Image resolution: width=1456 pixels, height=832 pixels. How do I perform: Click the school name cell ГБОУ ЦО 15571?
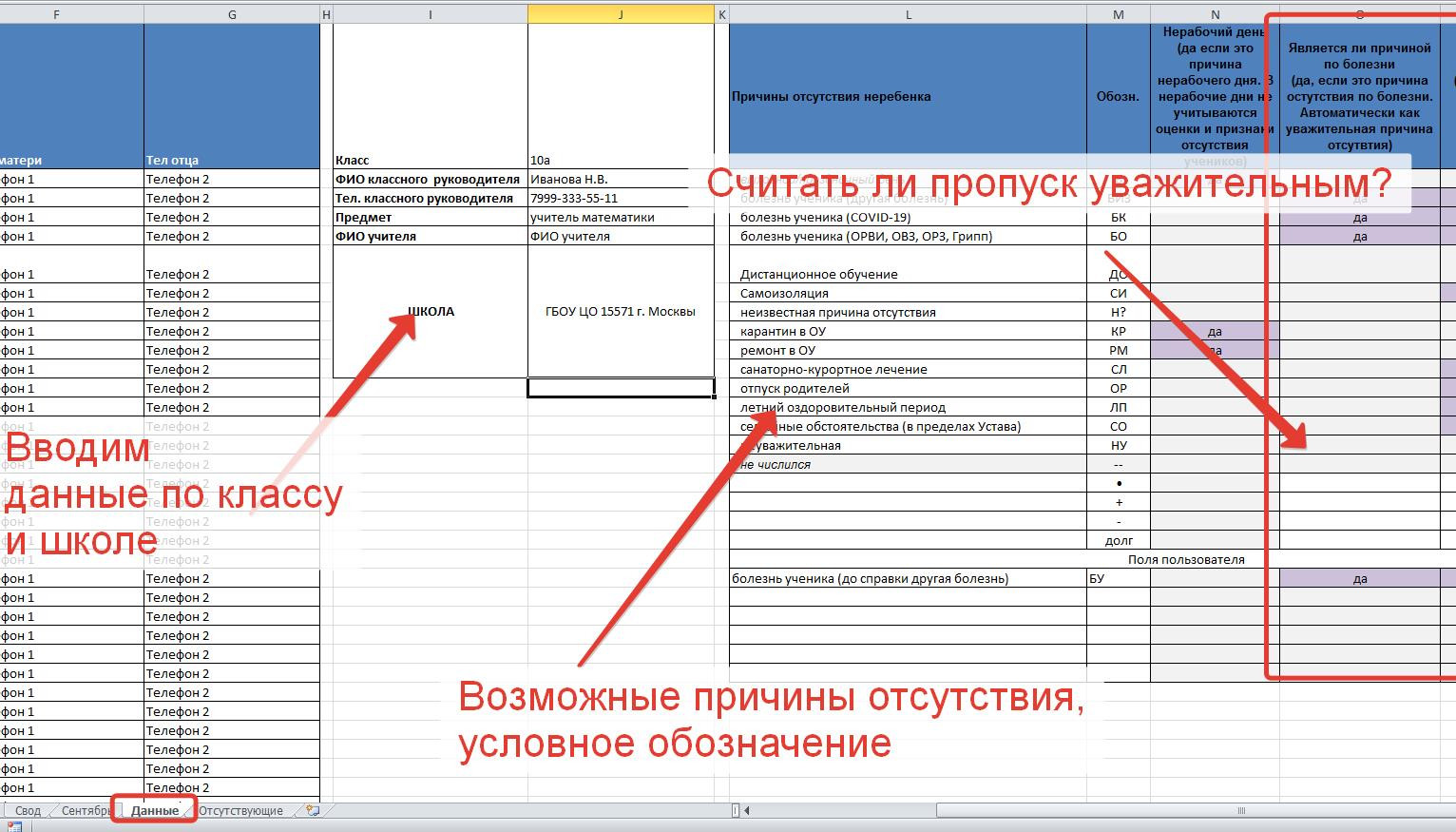pyautogui.click(x=621, y=312)
